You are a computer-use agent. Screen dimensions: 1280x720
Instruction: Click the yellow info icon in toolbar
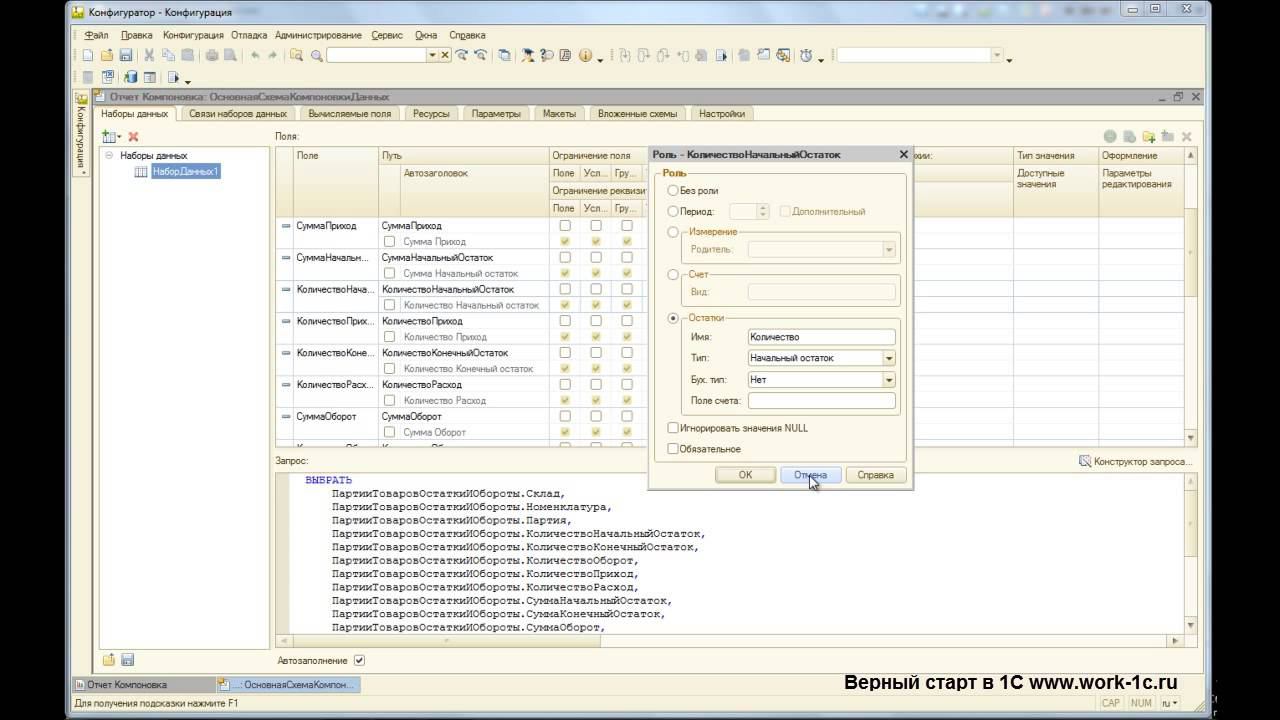(585, 56)
